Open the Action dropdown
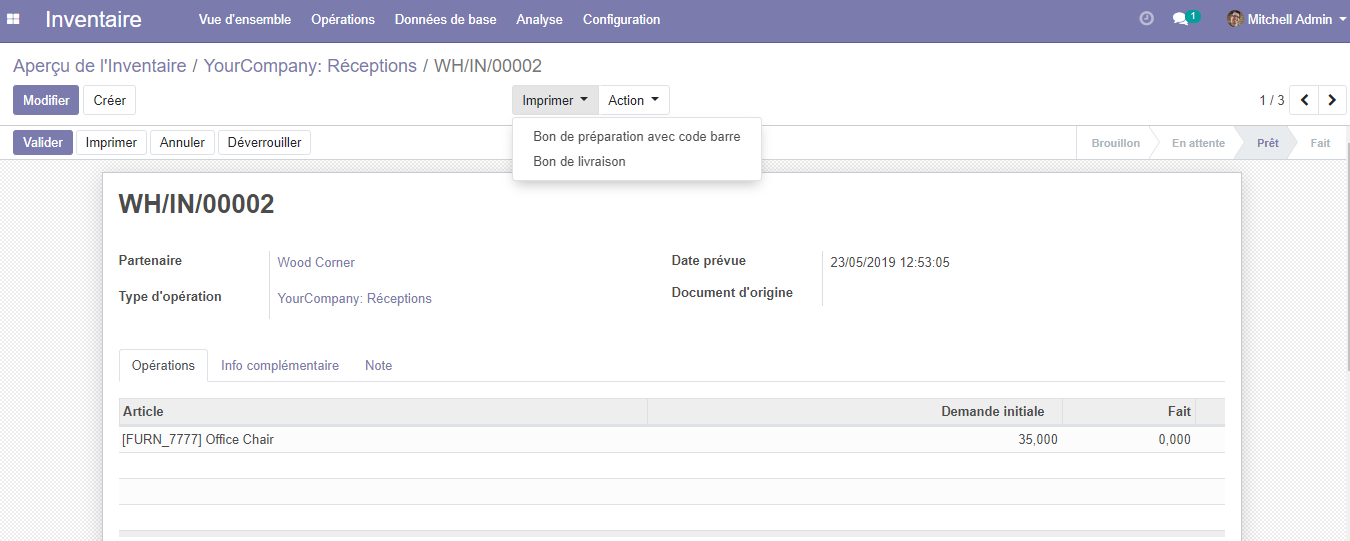 click(633, 100)
